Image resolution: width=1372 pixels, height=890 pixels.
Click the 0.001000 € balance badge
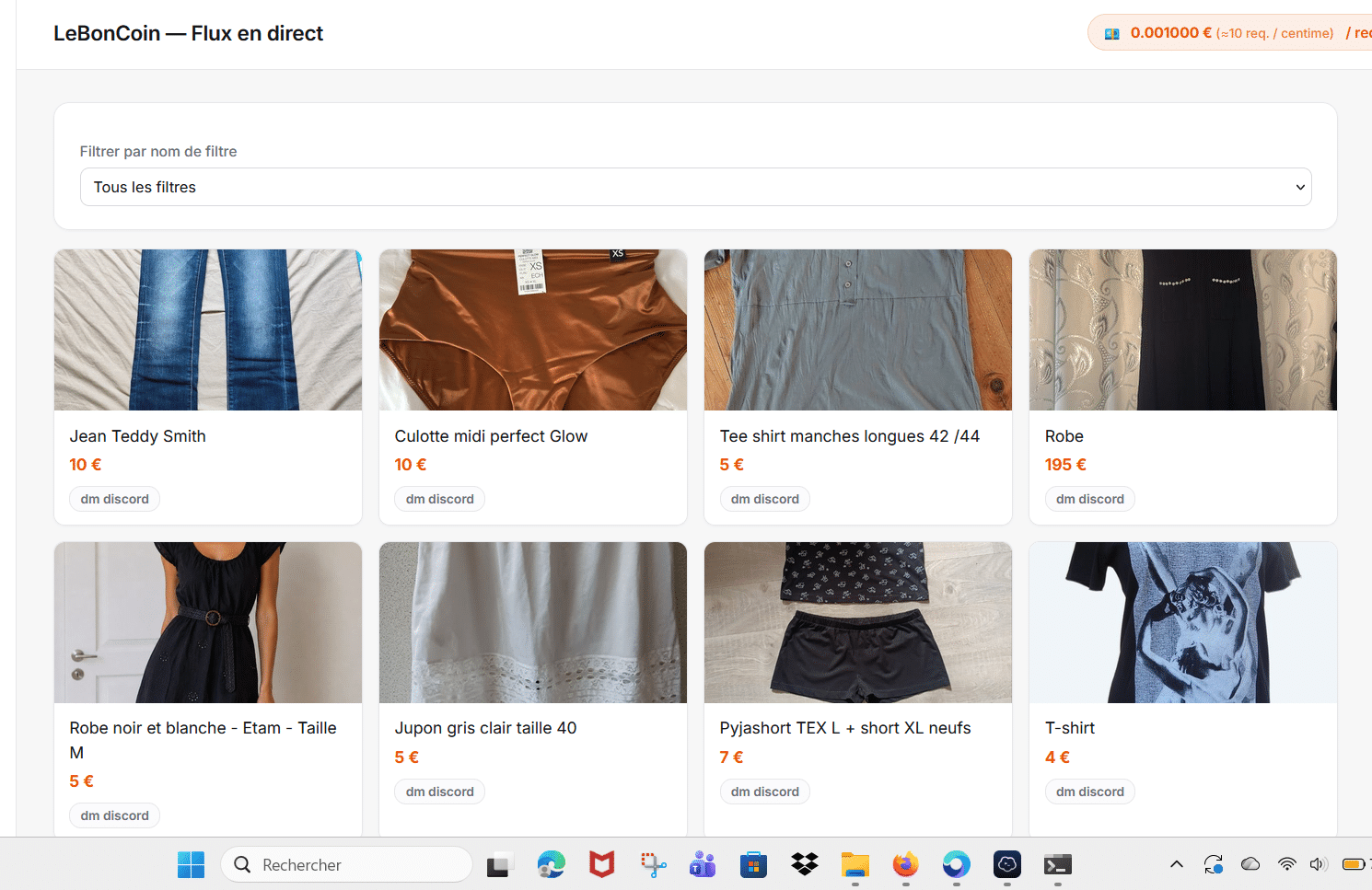(1229, 33)
